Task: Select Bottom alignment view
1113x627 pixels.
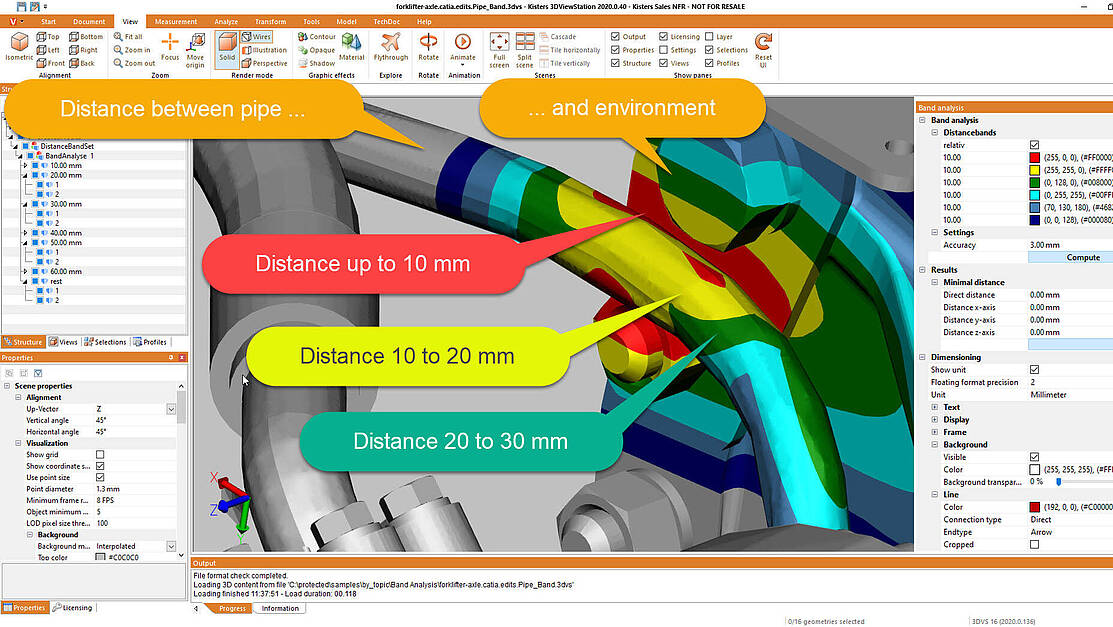Action: (86, 36)
